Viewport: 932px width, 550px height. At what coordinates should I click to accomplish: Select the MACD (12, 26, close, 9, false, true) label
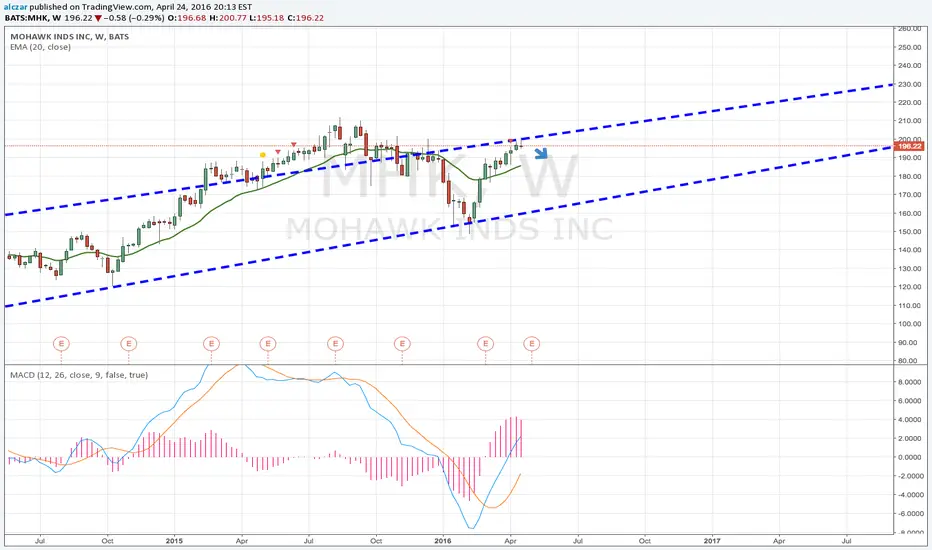tap(79, 375)
